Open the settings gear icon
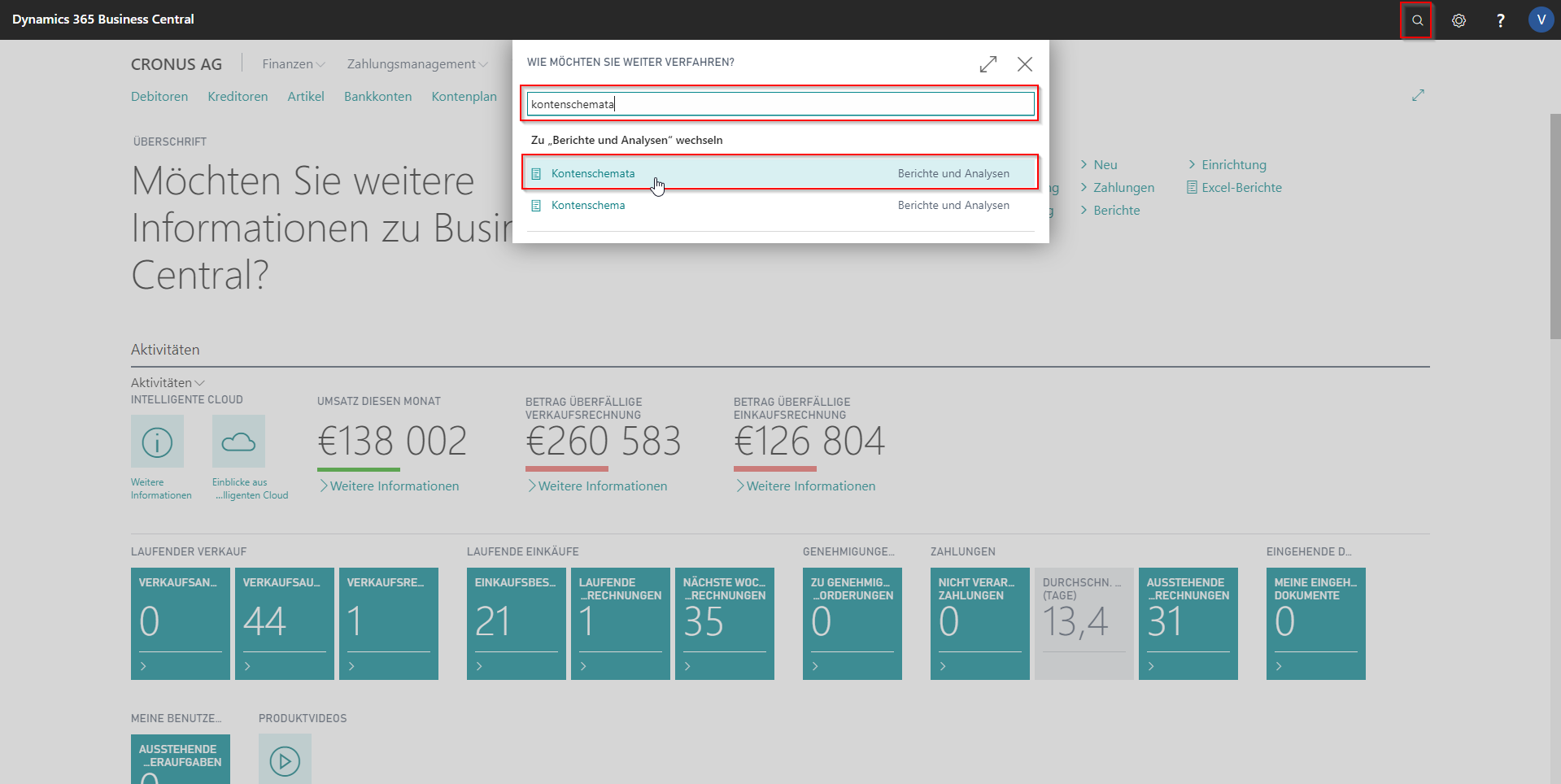 pyautogui.click(x=1459, y=20)
